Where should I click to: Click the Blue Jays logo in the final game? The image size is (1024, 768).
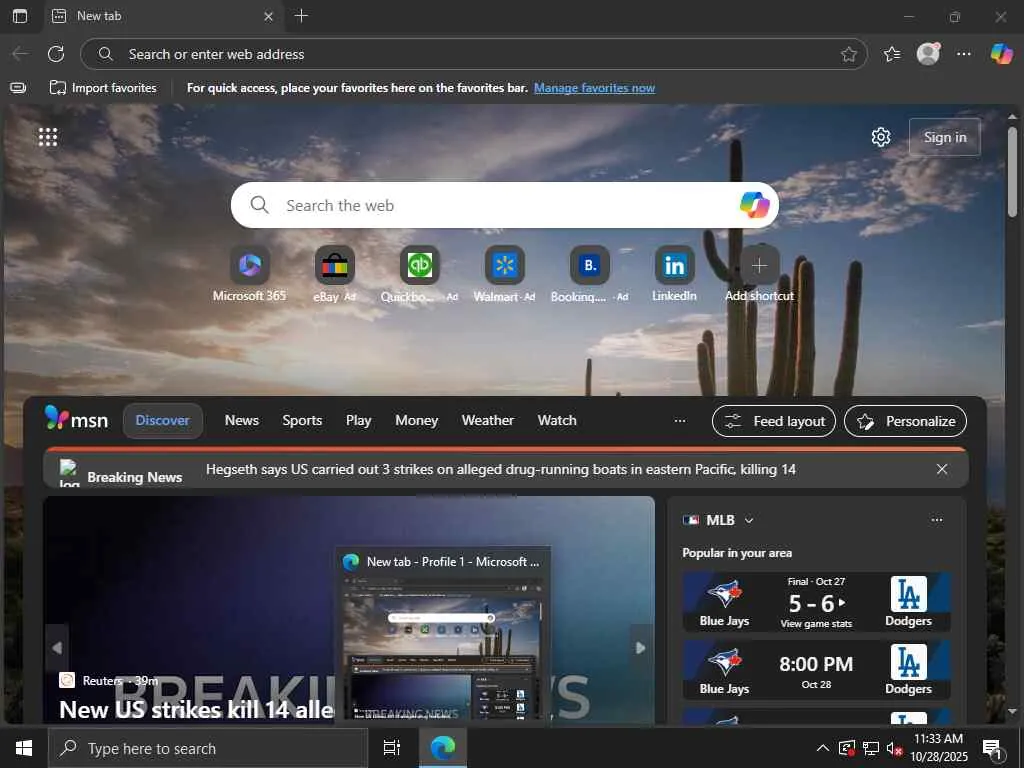coord(724,594)
